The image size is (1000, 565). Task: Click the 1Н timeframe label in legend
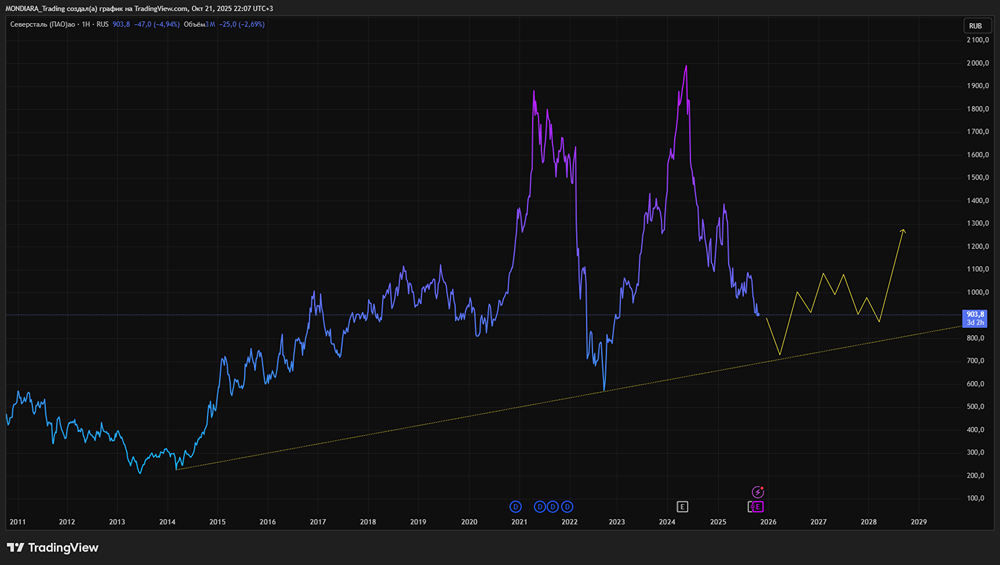(86, 24)
